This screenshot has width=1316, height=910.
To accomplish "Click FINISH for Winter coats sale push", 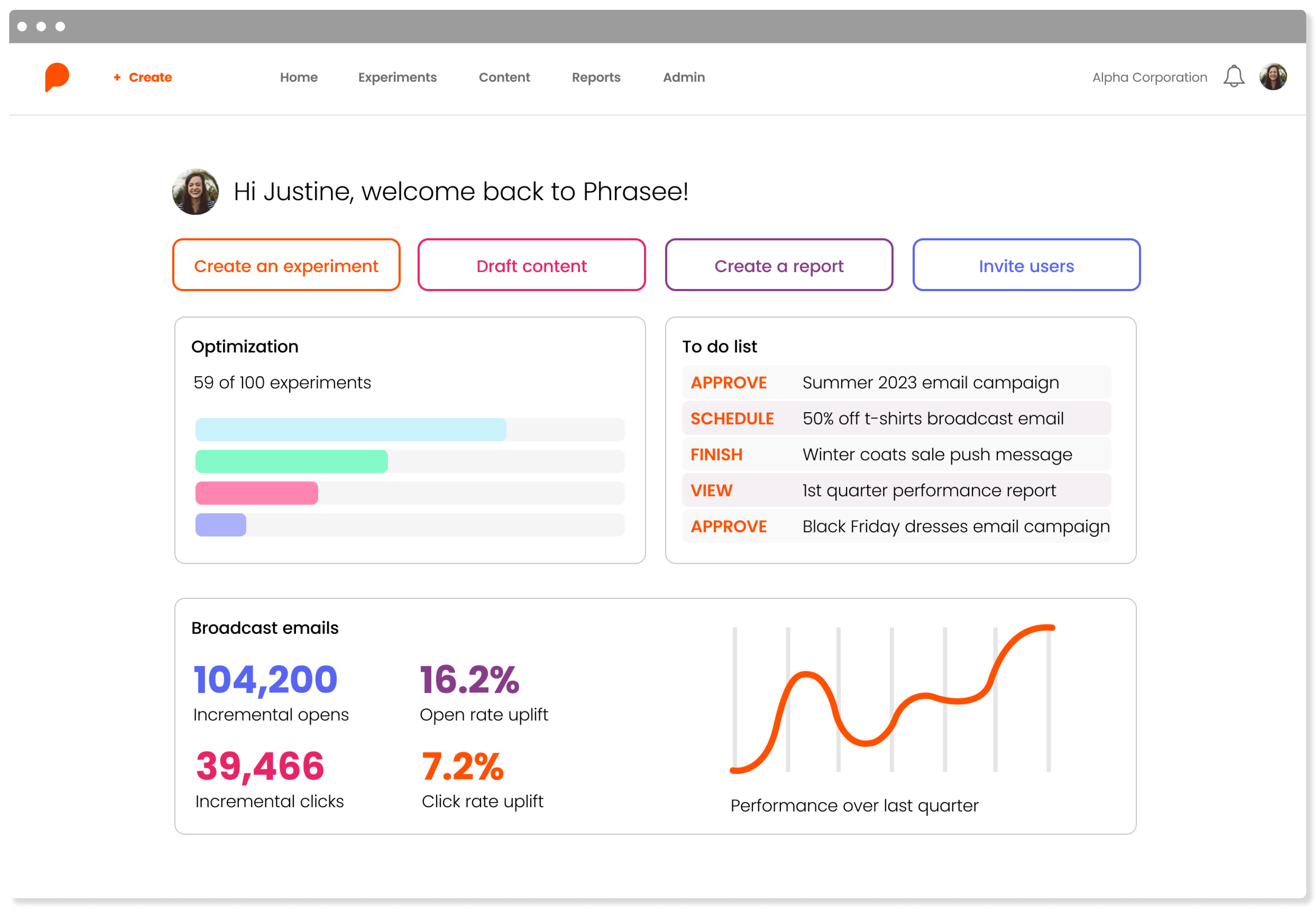I will click(717, 455).
